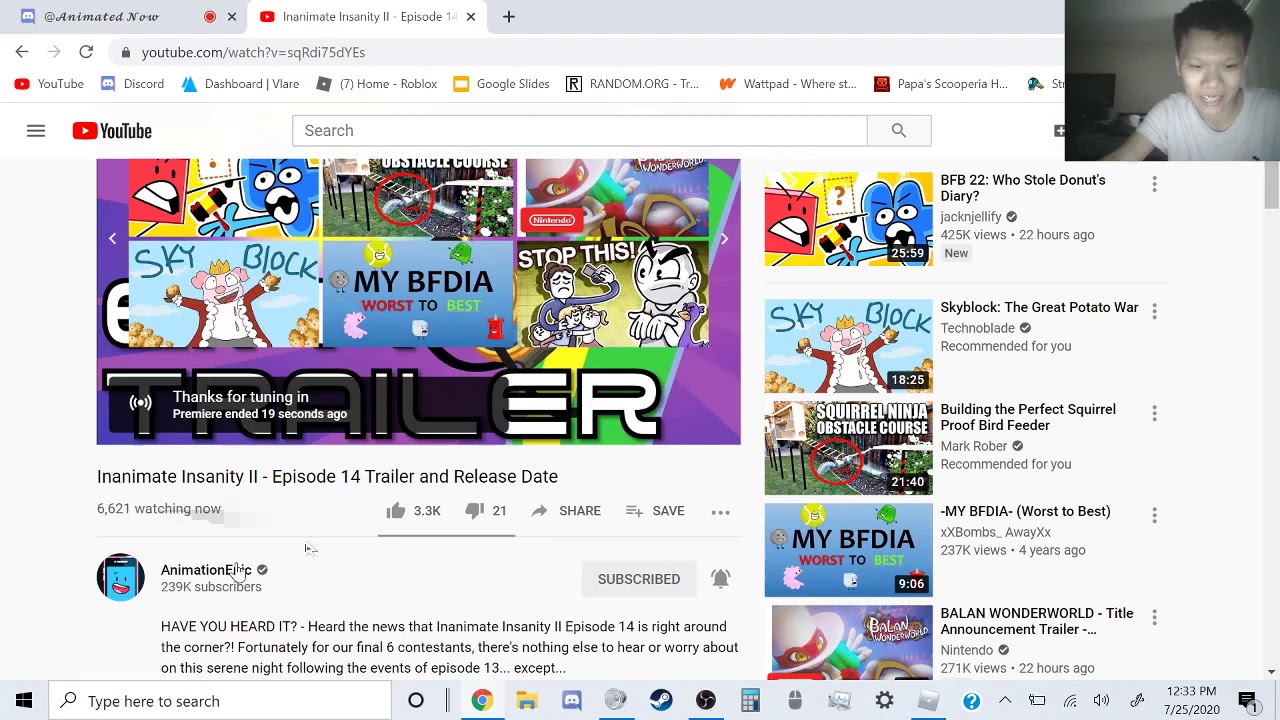Viewport: 1280px width, 720px height.
Task: Open 'BFB 22: Who Stole Donut's Diary?' title
Action: click(x=1023, y=188)
